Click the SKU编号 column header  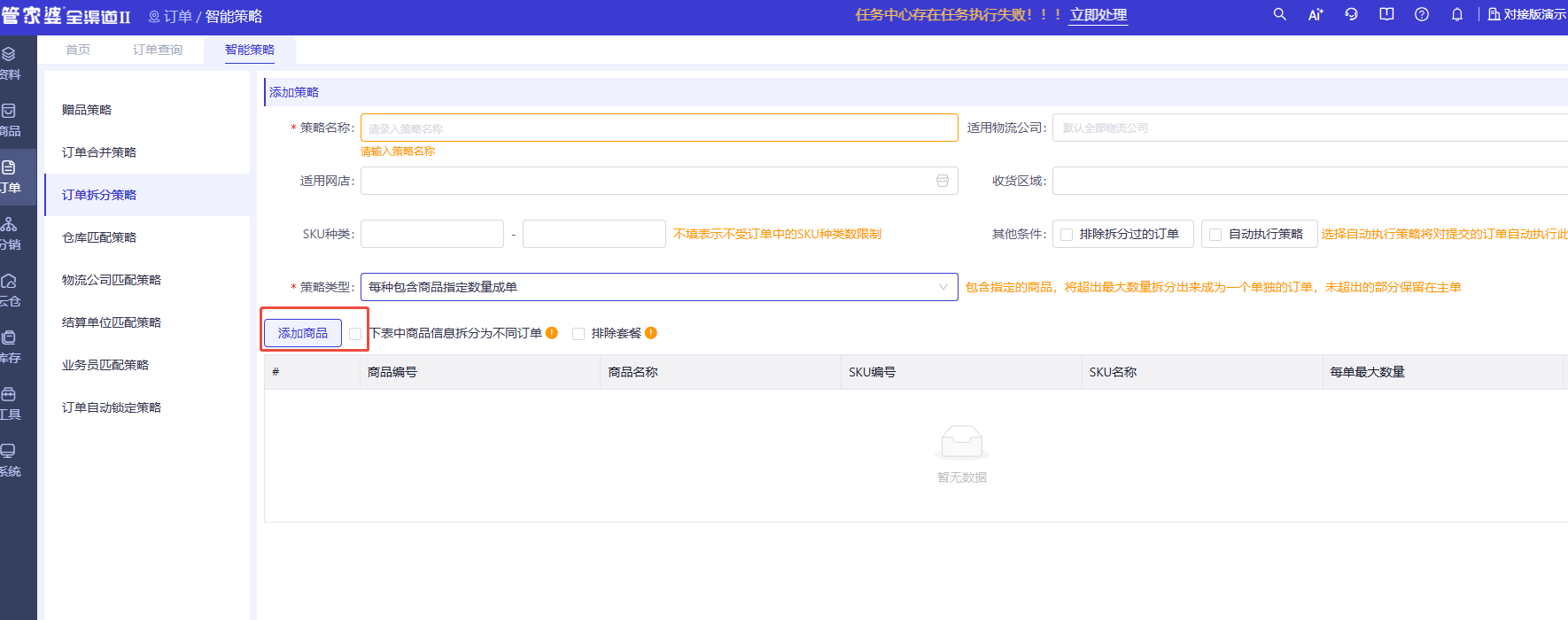tap(962, 372)
